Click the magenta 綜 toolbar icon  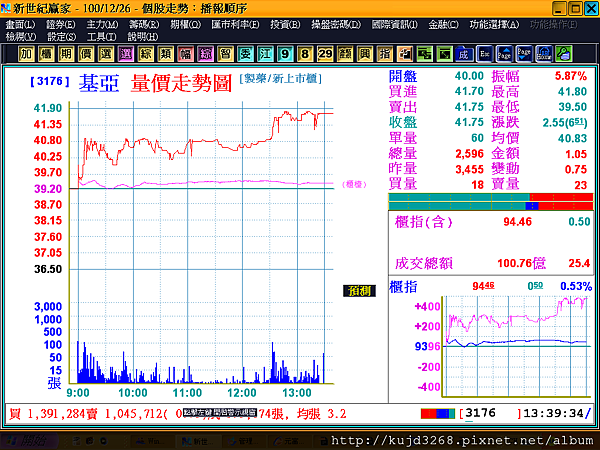[205, 54]
